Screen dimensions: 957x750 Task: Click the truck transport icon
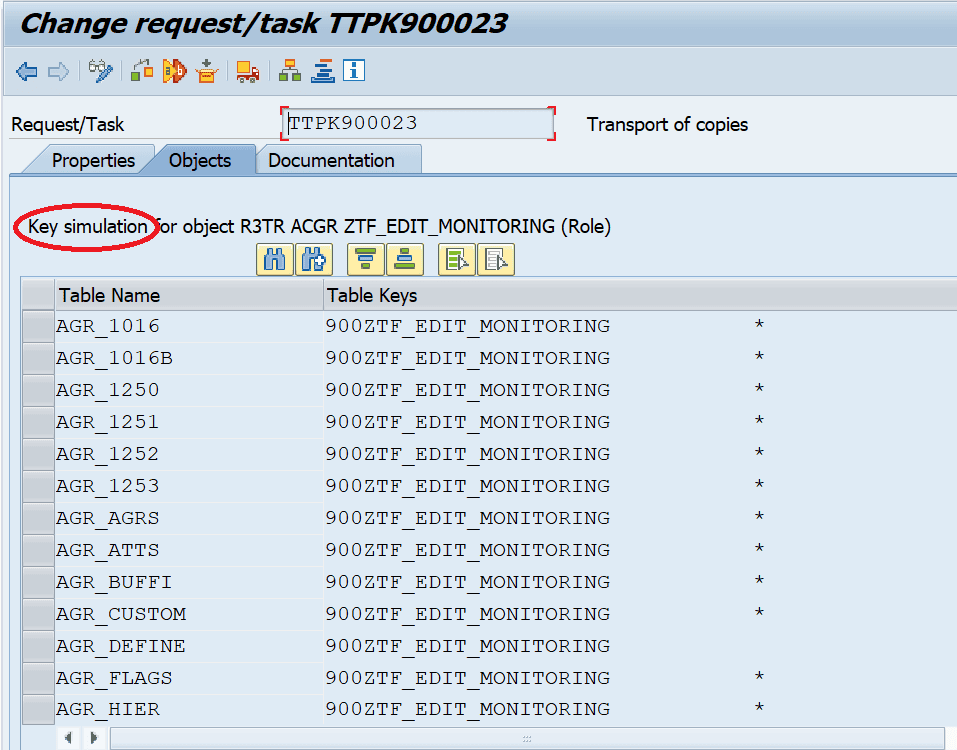point(247,71)
